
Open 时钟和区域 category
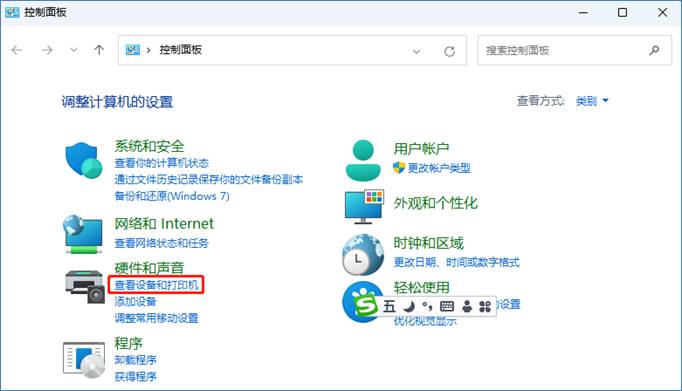(428, 243)
